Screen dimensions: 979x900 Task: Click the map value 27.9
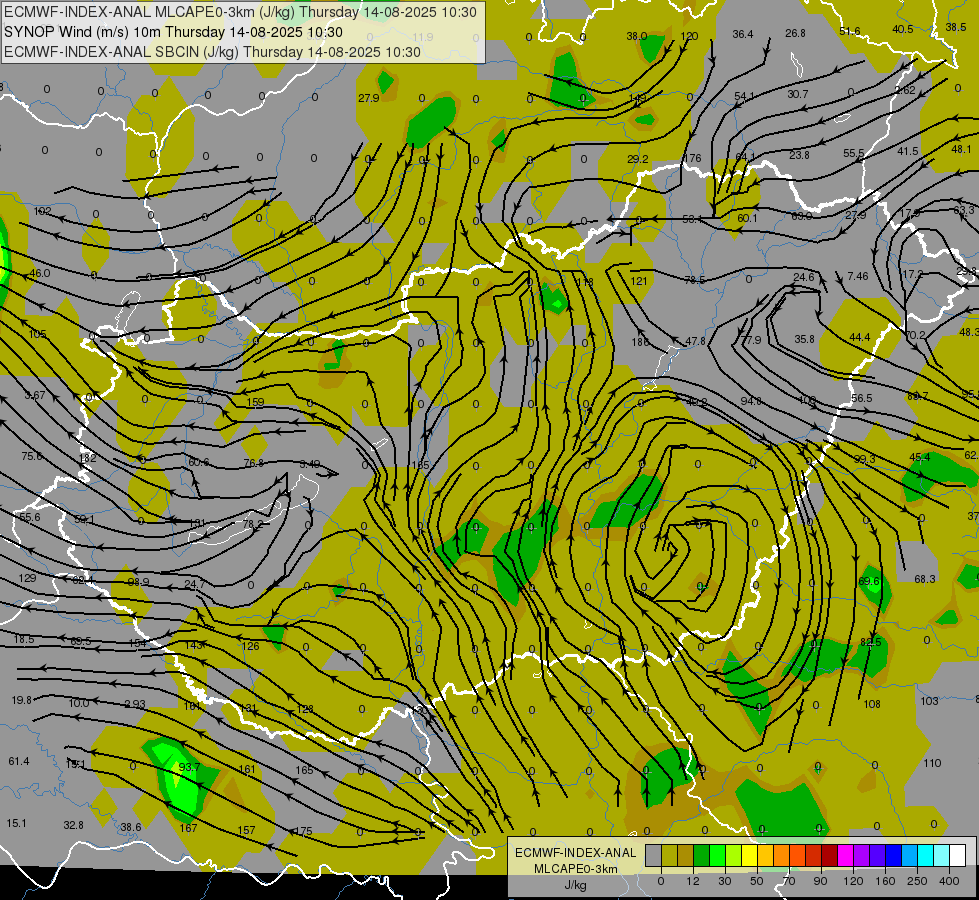coord(369,98)
